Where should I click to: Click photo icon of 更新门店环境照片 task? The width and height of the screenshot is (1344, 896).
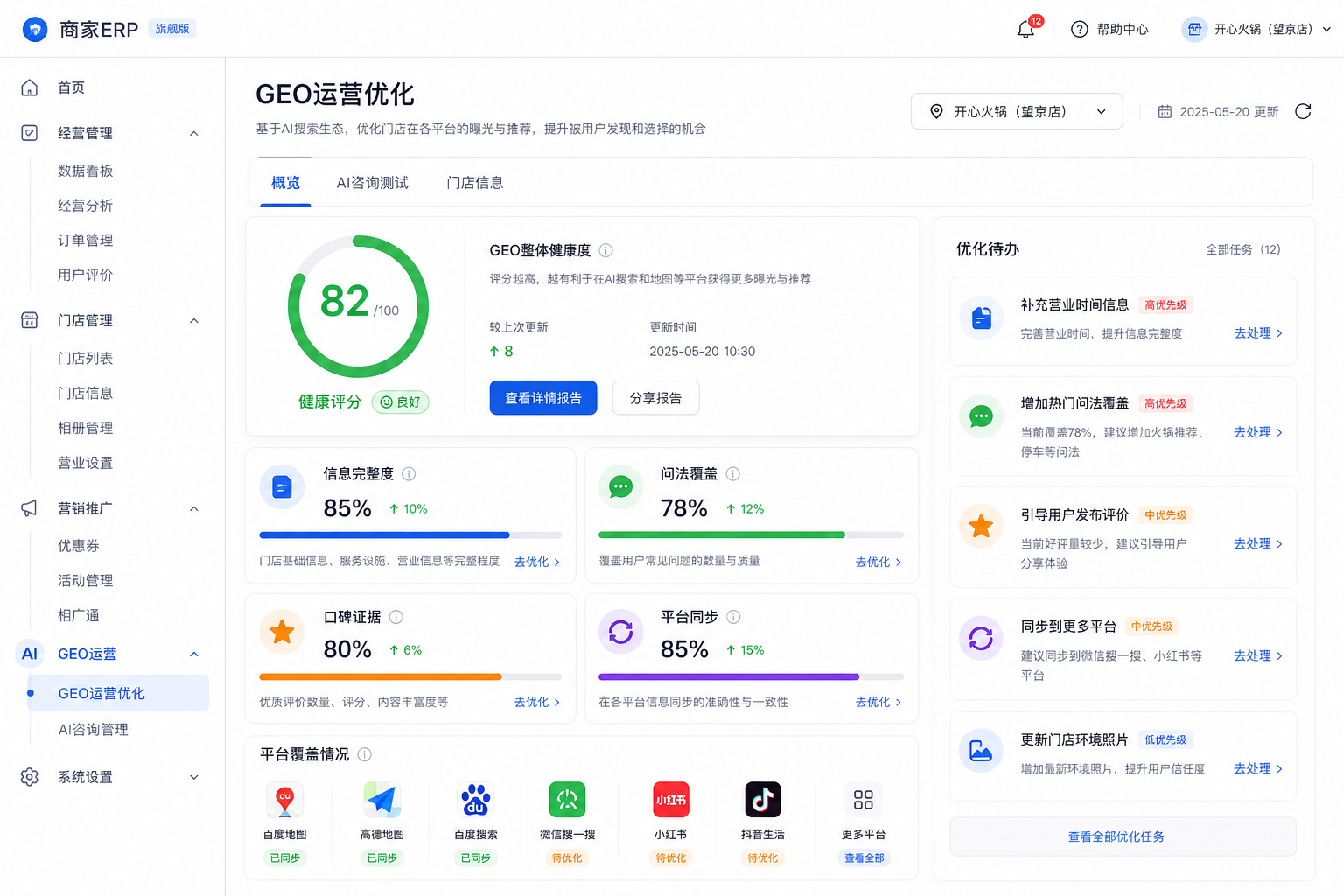(x=982, y=751)
